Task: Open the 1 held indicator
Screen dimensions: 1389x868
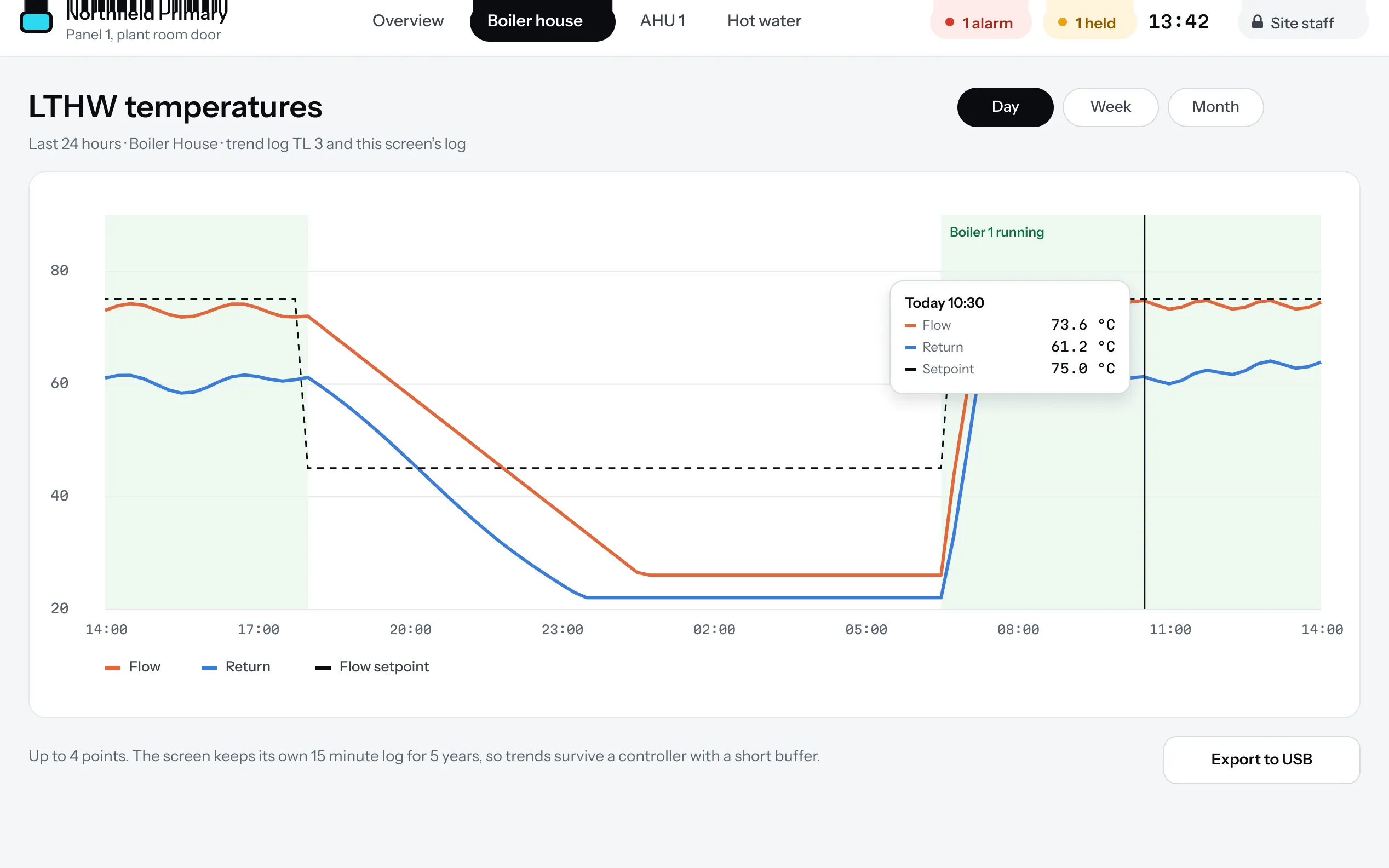Action: [1089, 21]
